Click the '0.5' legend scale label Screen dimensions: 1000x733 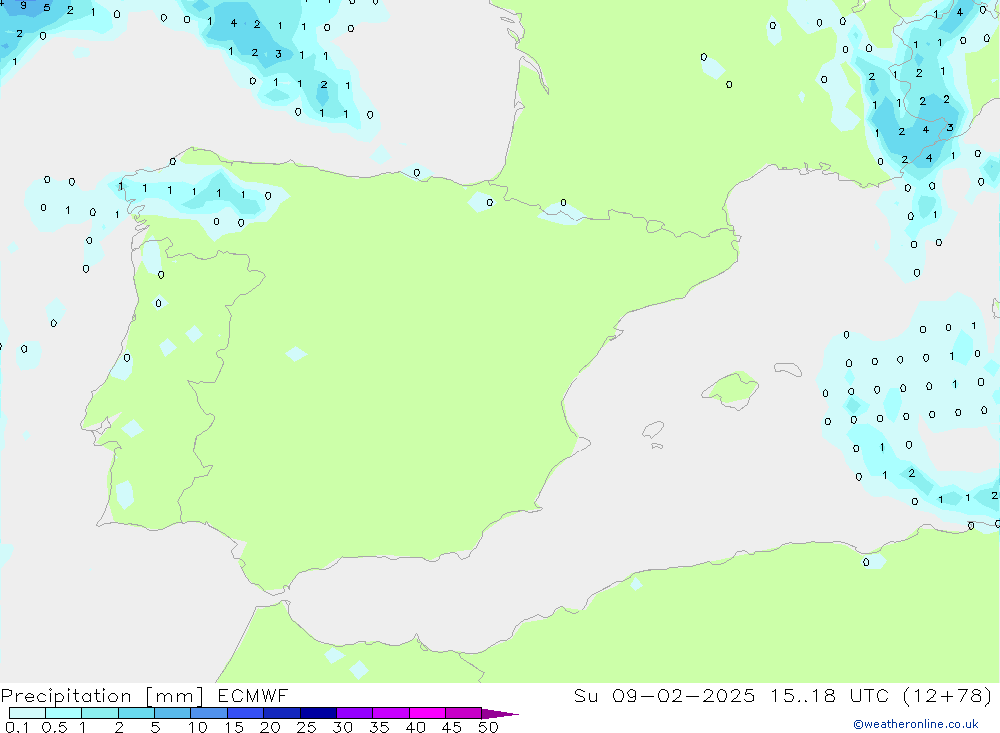click(54, 727)
